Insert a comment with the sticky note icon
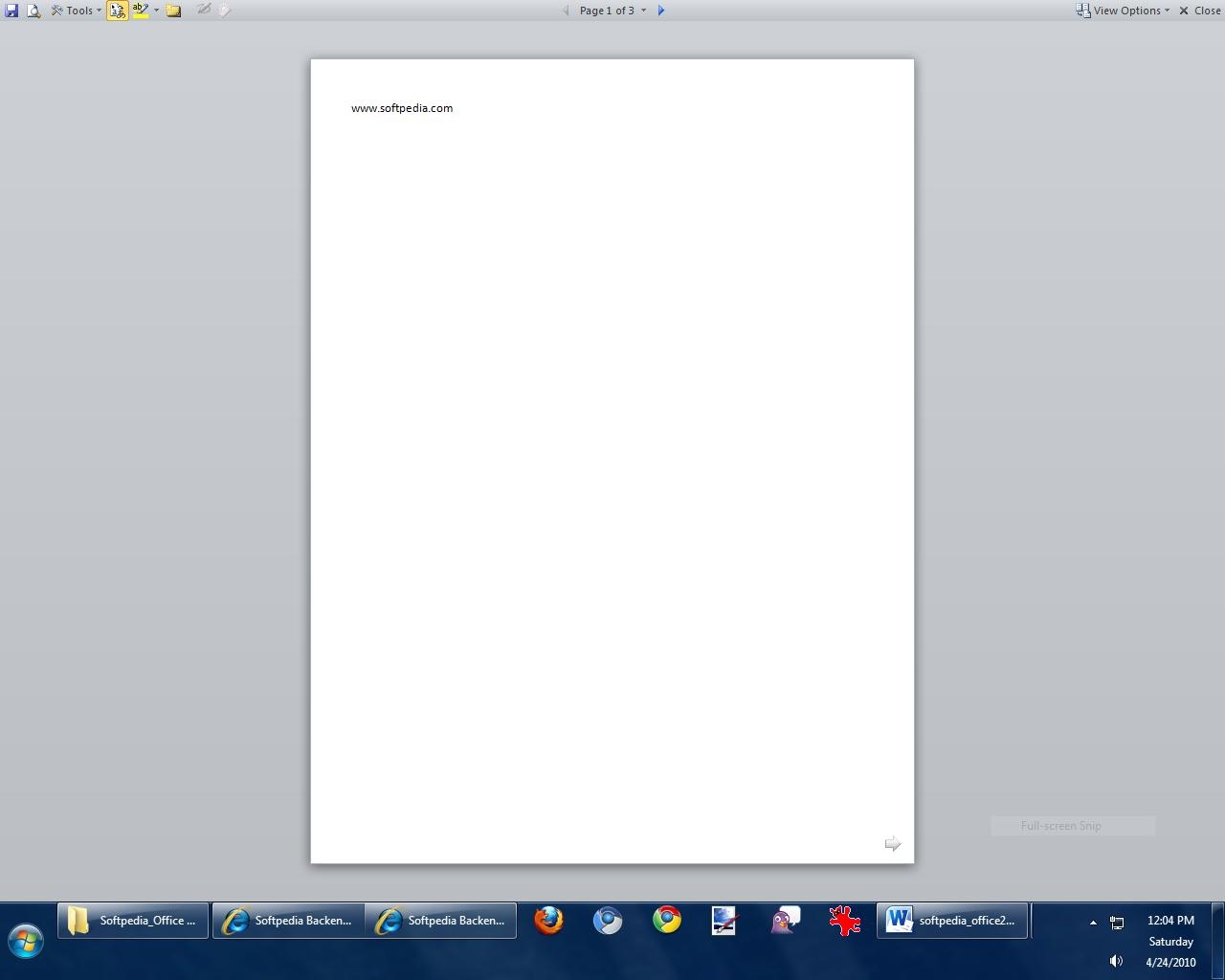This screenshot has height=980, width=1225. pos(173,11)
